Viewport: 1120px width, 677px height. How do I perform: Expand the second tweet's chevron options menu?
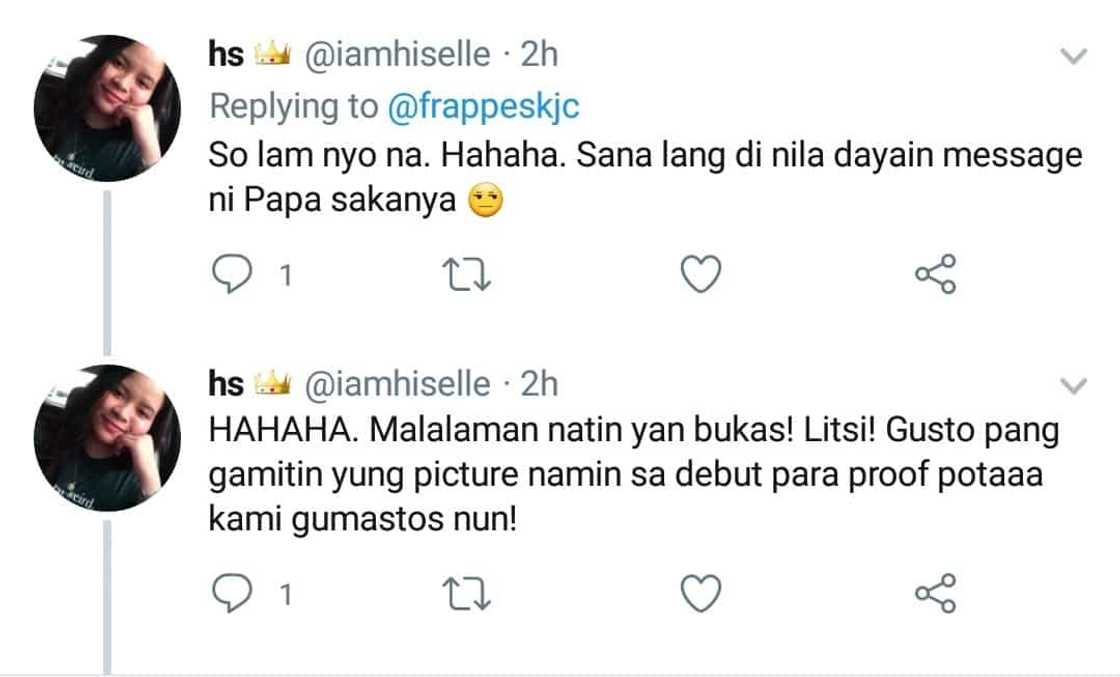coord(1073,386)
